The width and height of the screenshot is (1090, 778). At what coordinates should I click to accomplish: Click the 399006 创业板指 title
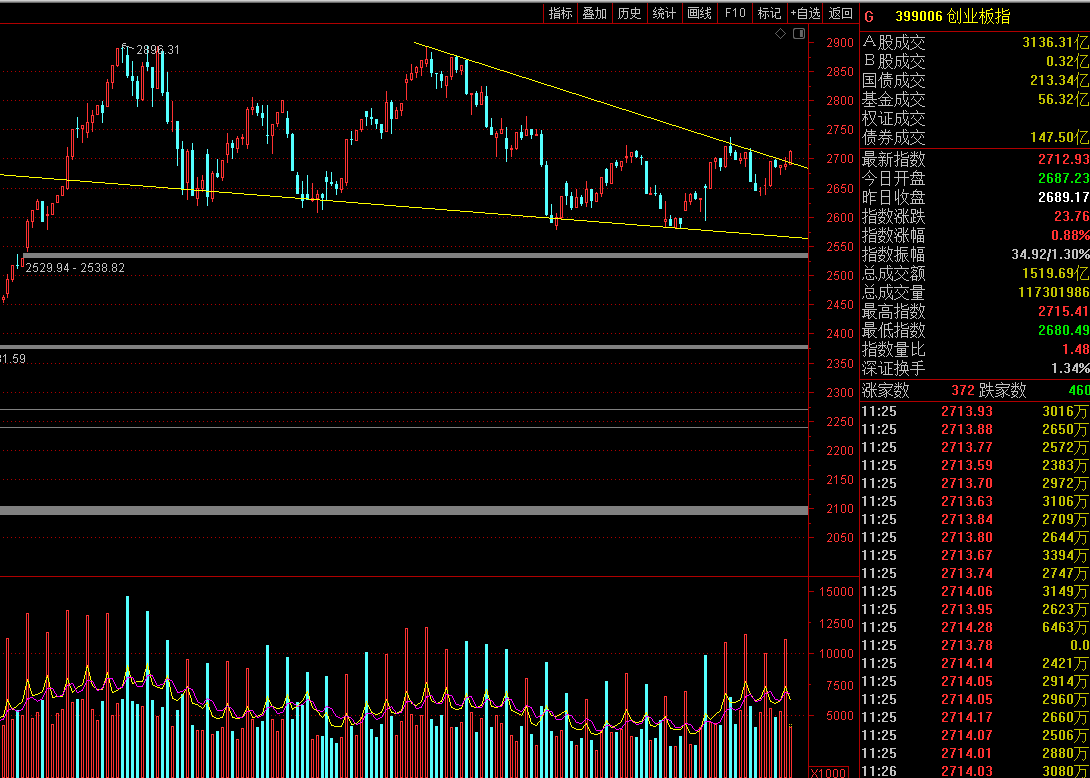pyautogui.click(x=952, y=16)
